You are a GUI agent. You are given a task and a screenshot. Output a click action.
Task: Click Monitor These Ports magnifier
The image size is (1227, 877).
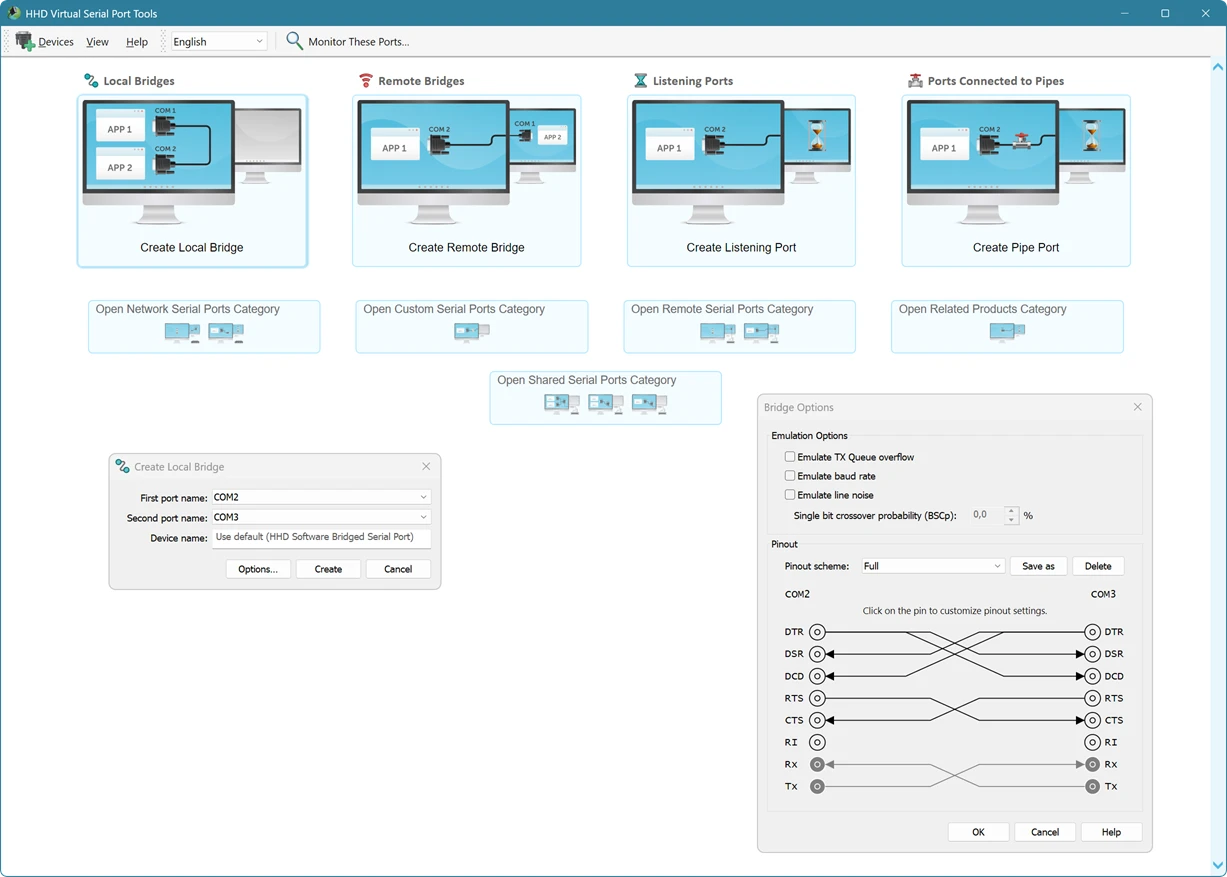[294, 41]
